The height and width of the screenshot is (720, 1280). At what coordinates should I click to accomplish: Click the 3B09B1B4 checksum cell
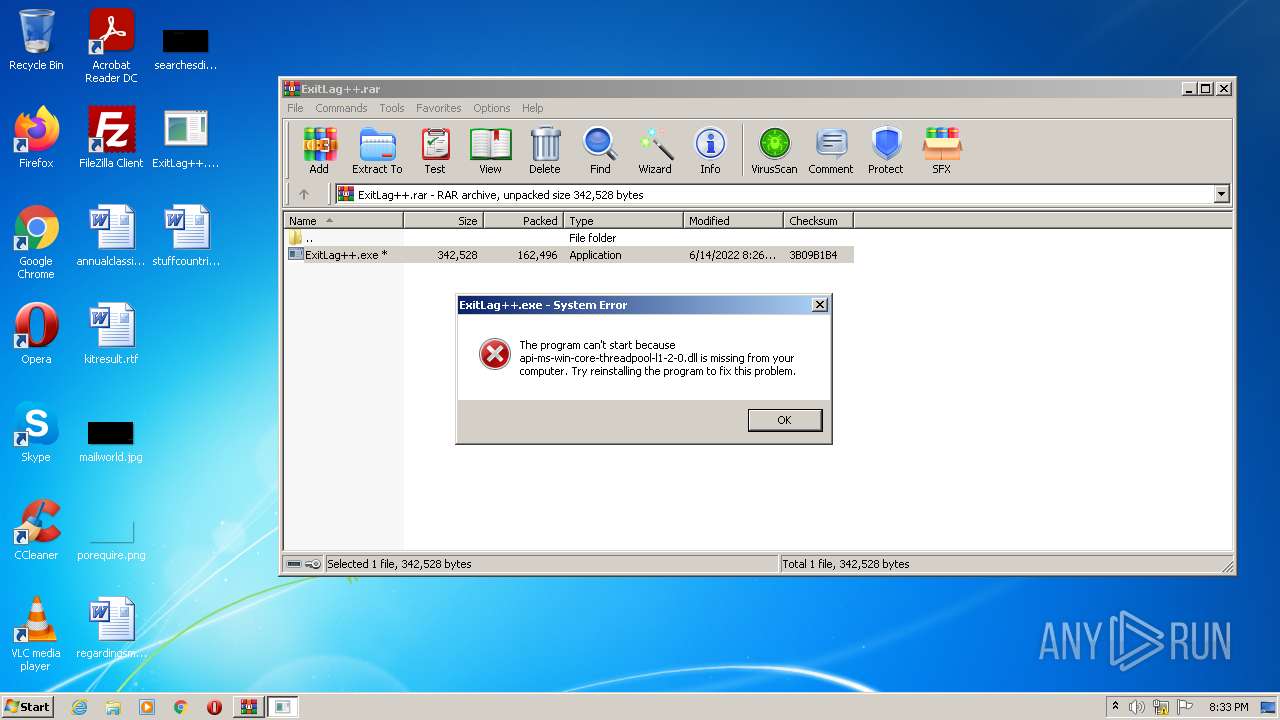(813, 255)
